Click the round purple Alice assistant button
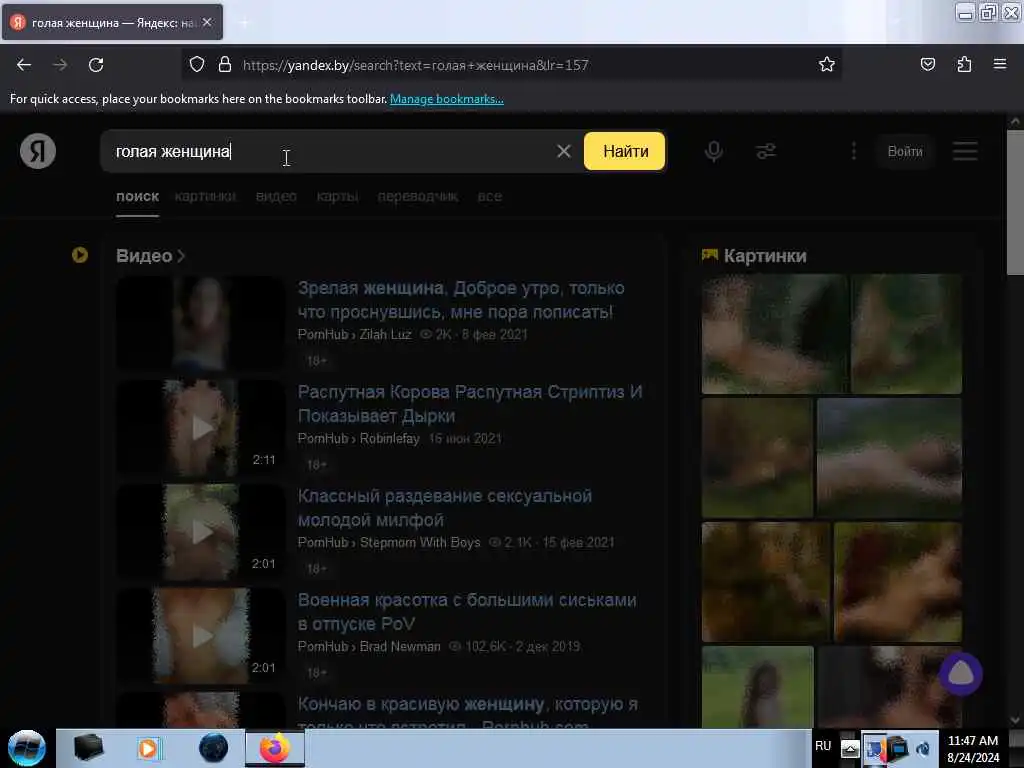This screenshot has width=1024, height=768. point(960,674)
